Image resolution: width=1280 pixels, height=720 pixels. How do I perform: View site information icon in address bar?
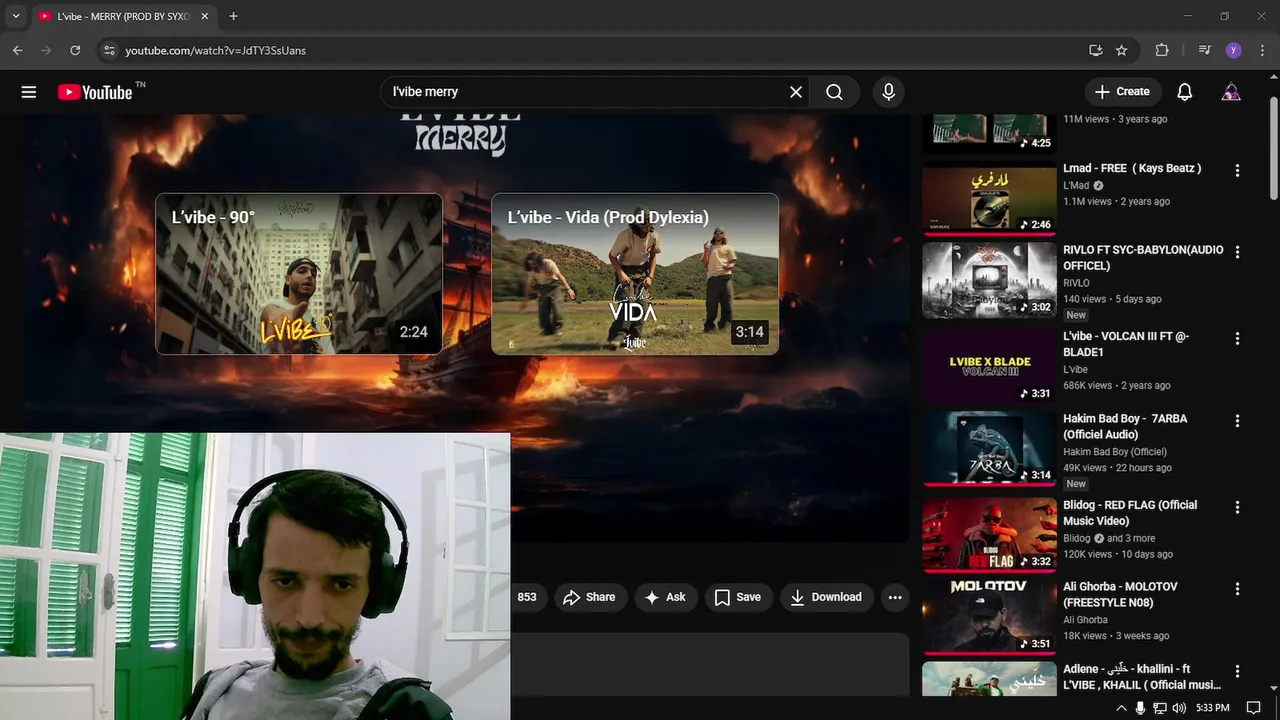pyautogui.click(x=109, y=50)
